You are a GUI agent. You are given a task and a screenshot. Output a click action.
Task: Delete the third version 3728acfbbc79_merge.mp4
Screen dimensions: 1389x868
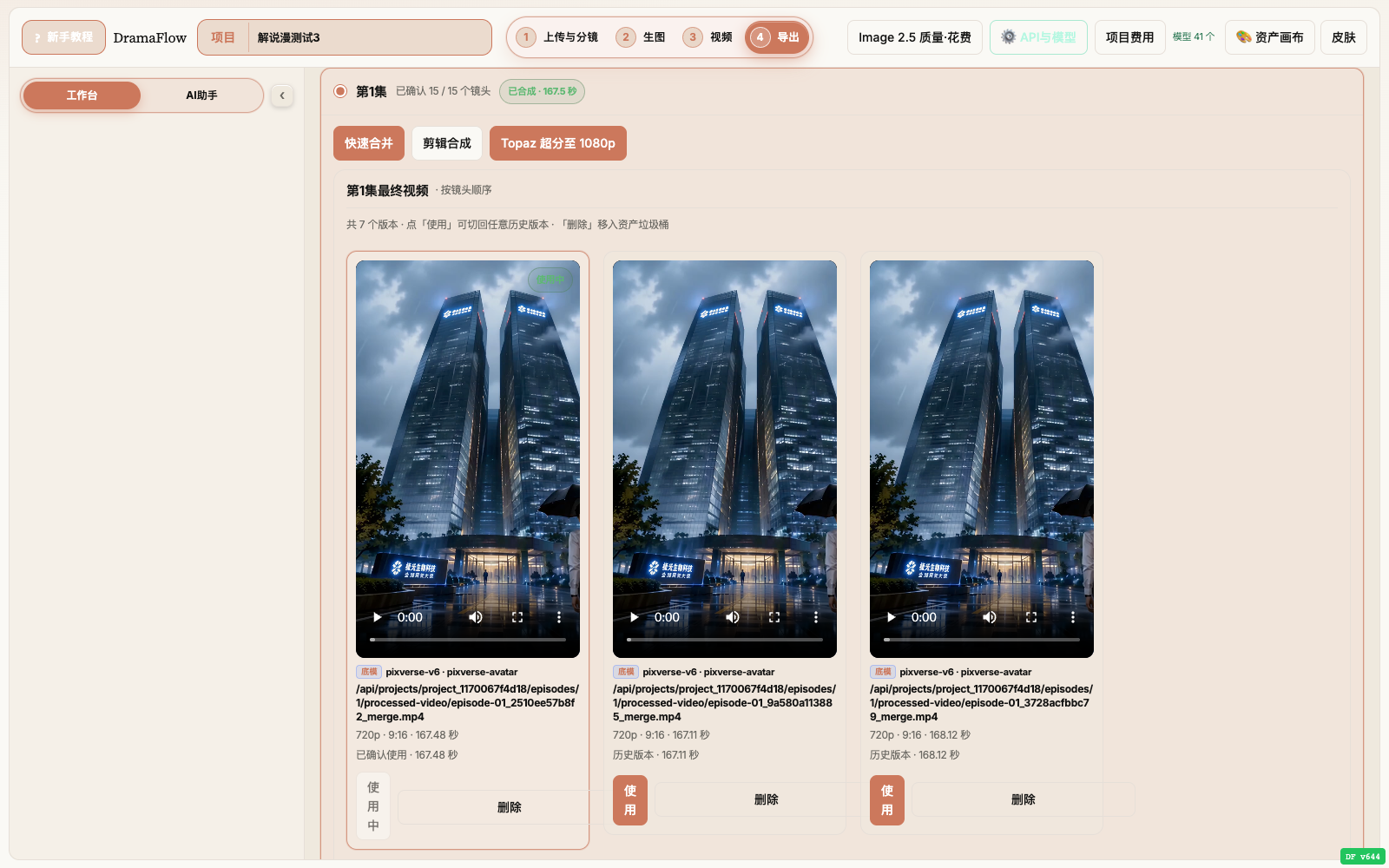tap(1023, 799)
